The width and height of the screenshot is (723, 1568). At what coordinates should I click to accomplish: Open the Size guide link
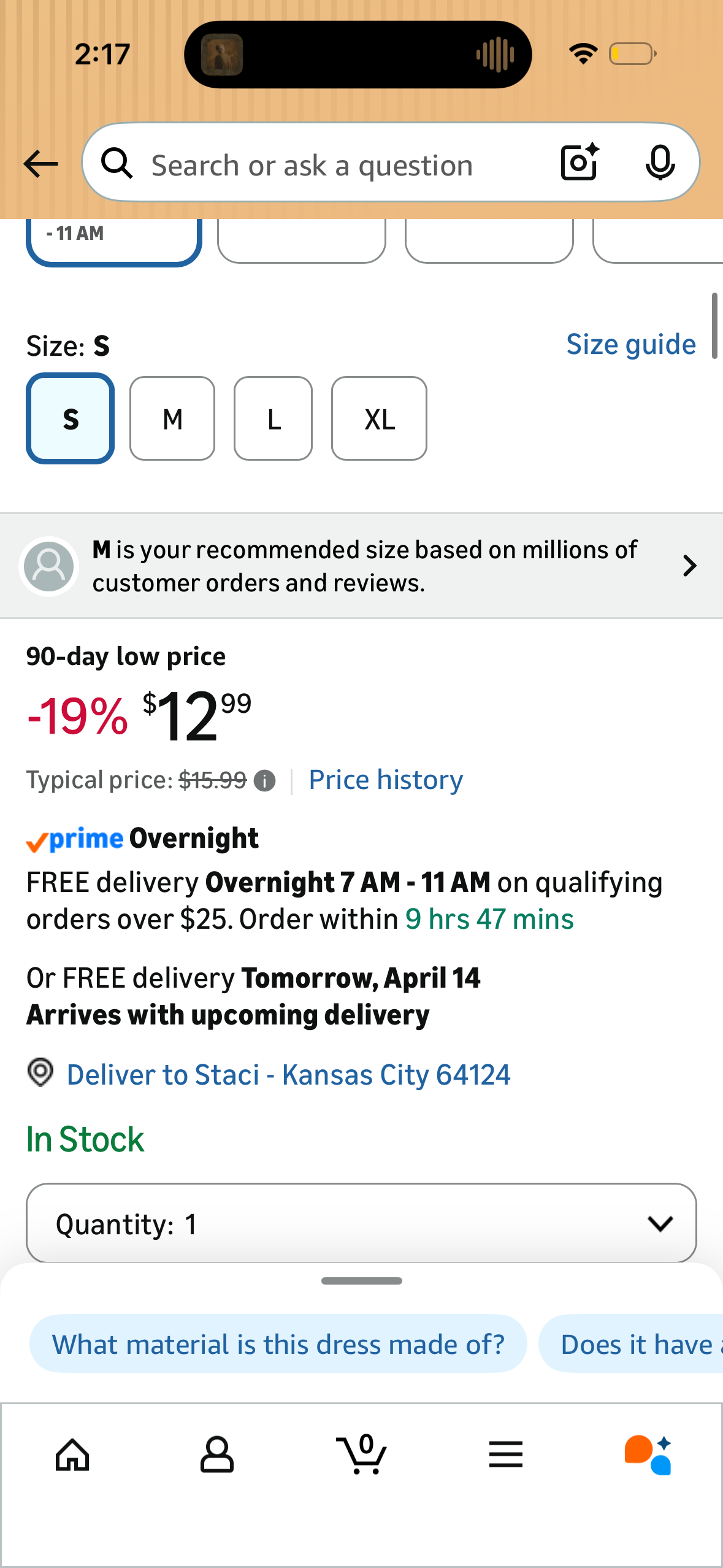click(631, 345)
